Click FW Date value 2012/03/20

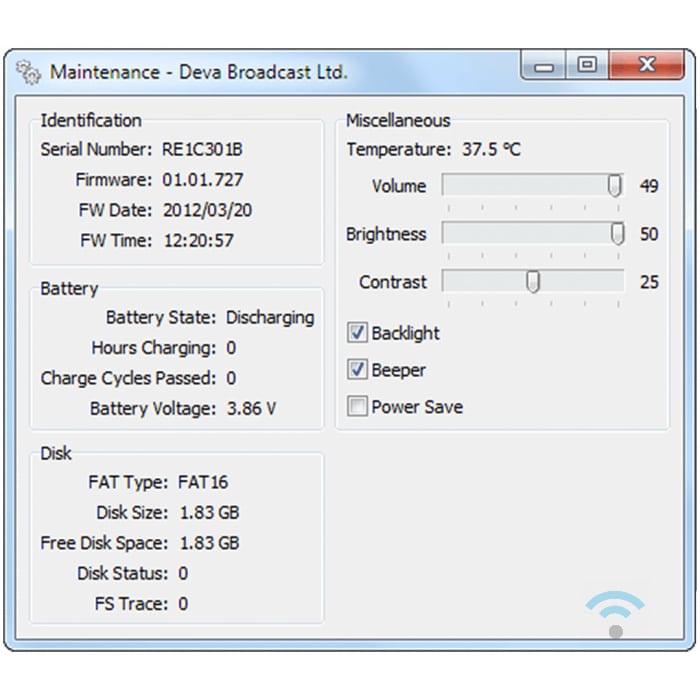208,210
